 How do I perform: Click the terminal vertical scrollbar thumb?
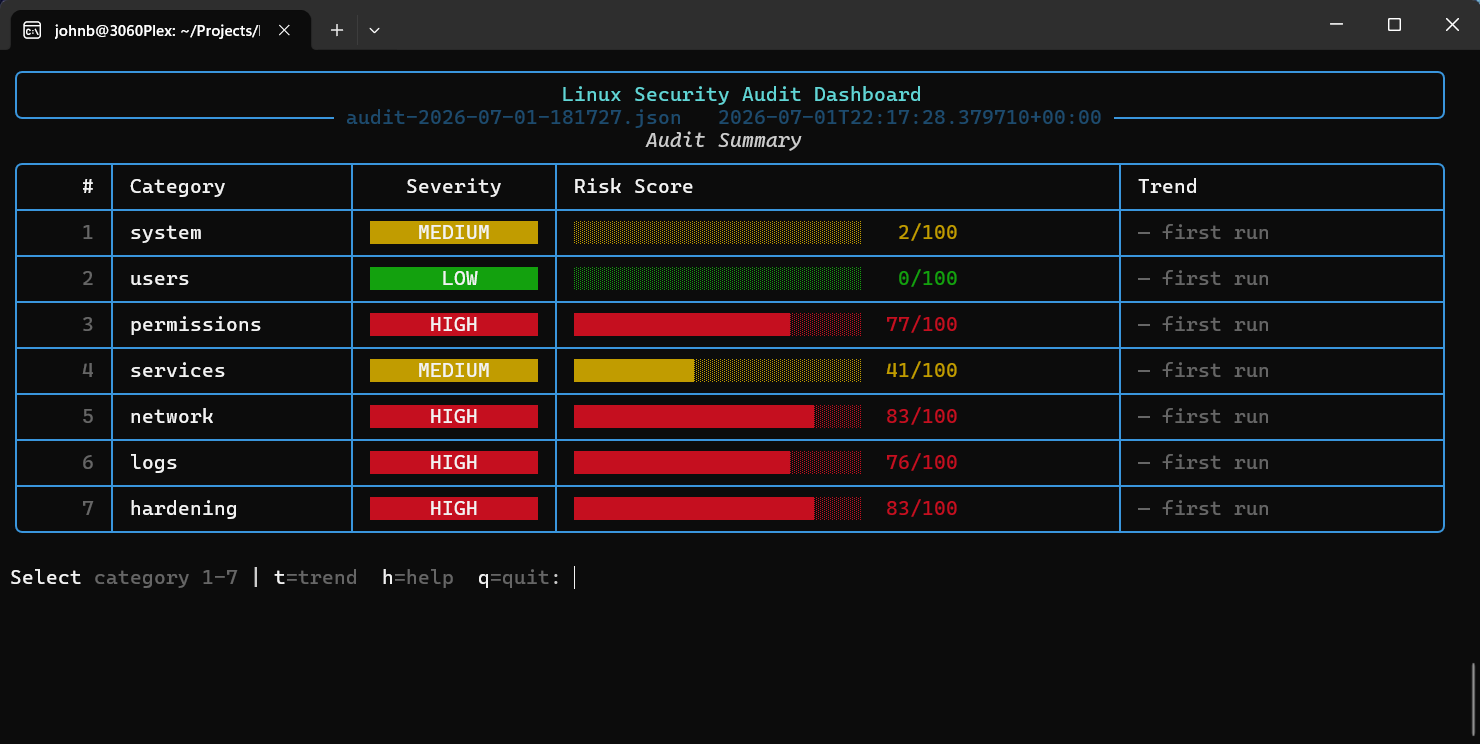pyautogui.click(x=1474, y=700)
